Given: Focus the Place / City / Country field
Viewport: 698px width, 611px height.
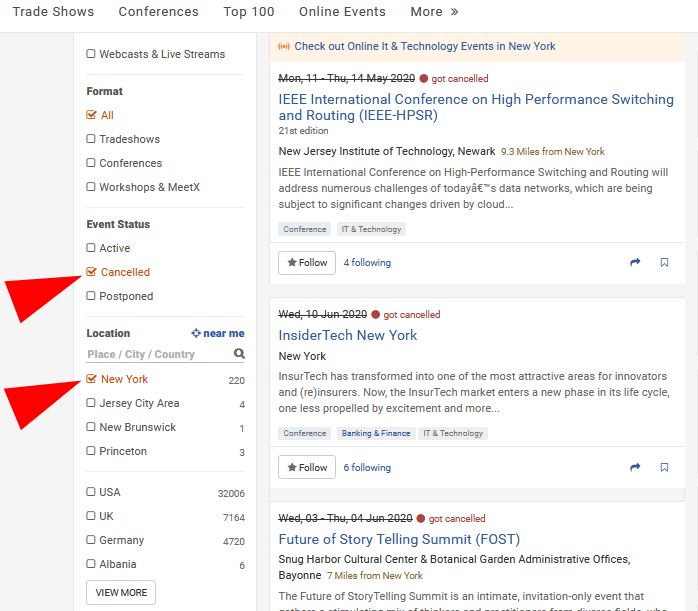Looking at the screenshot, I should click(166, 354).
